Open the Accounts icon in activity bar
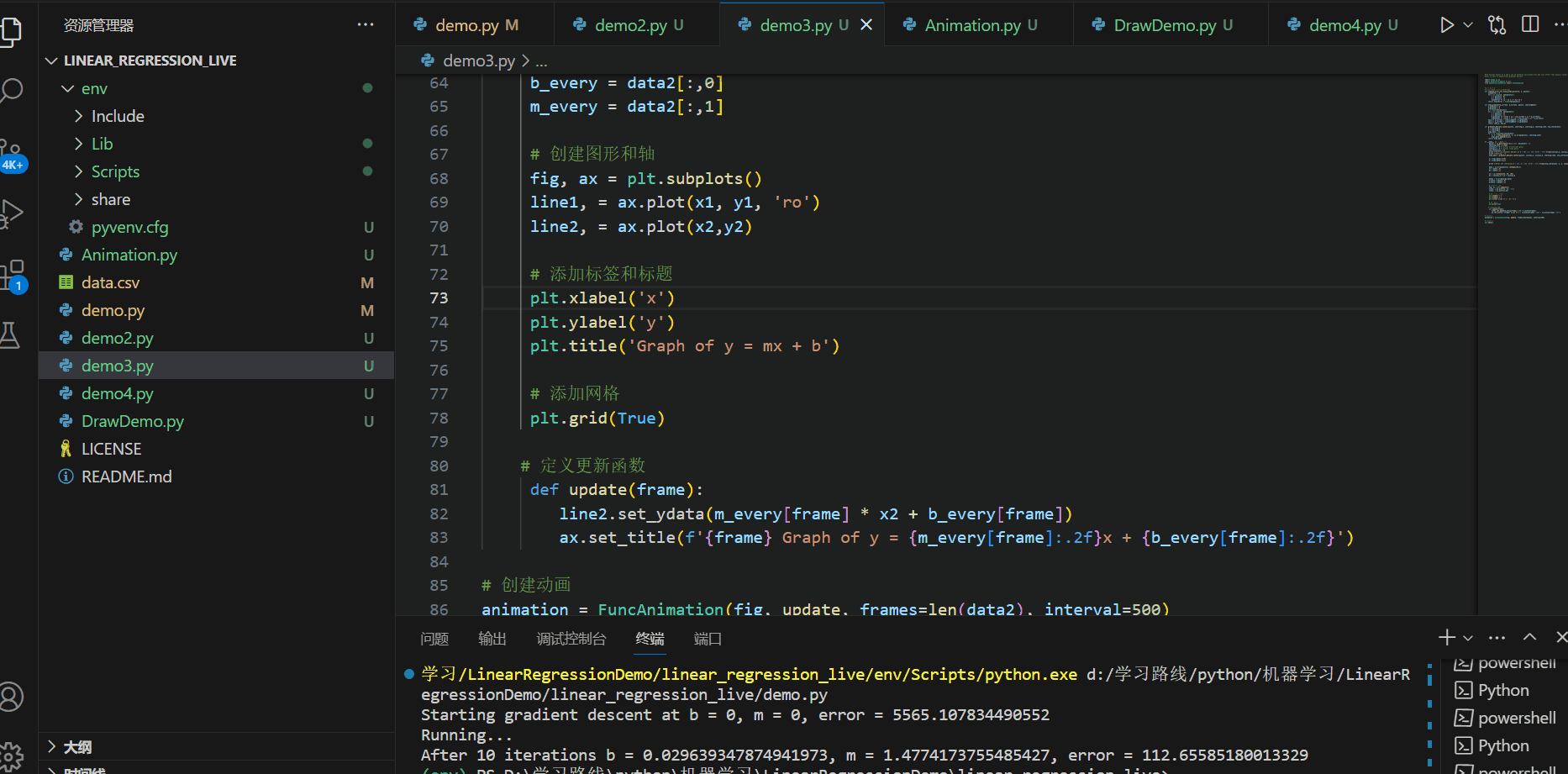Viewport: 1568px width, 774px height. tap(12, 696)
